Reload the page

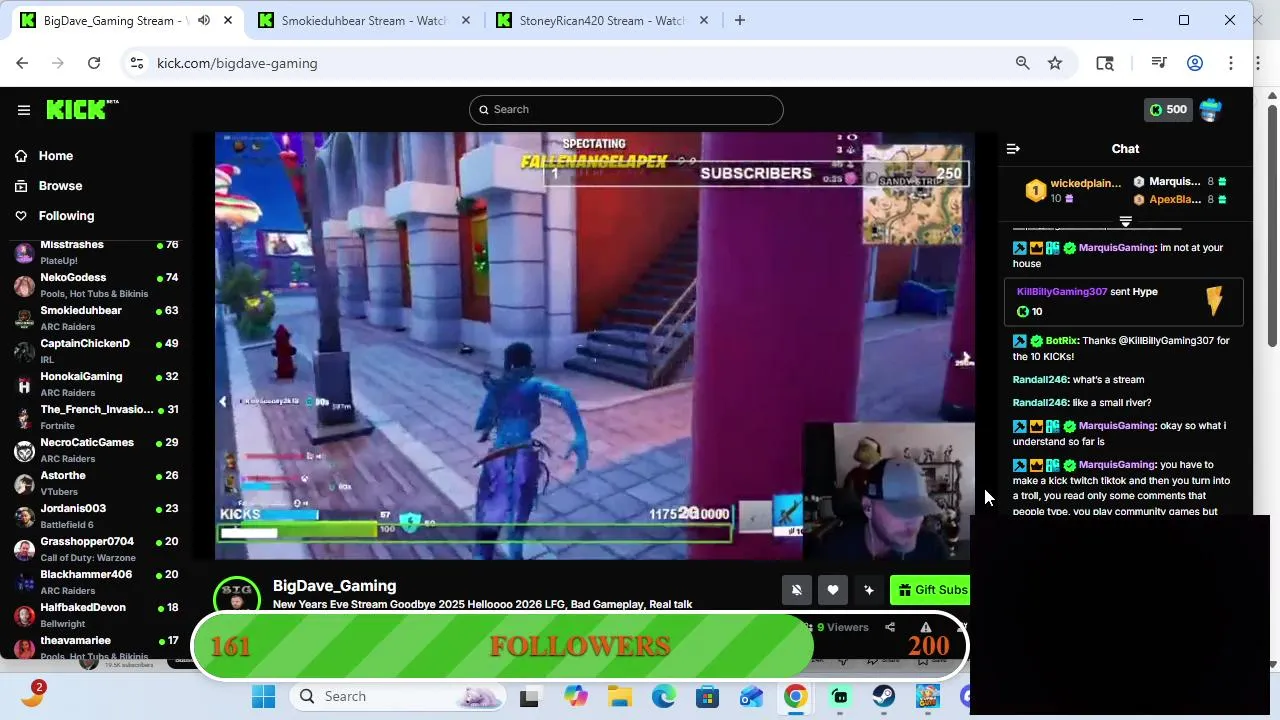94,63
